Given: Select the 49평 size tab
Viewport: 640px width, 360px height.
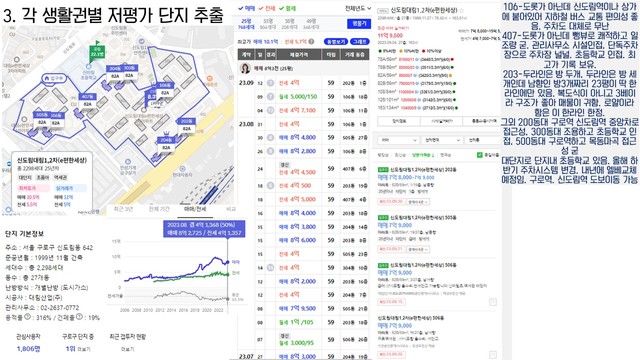Looking at the screenshot, I should [311, 24].
